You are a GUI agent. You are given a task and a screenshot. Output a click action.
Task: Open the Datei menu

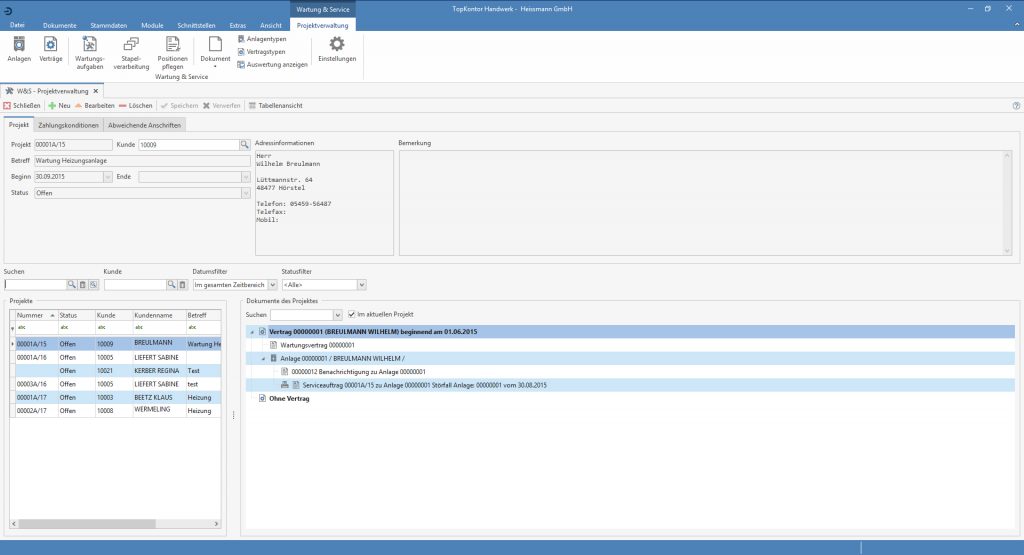[17, 25]
